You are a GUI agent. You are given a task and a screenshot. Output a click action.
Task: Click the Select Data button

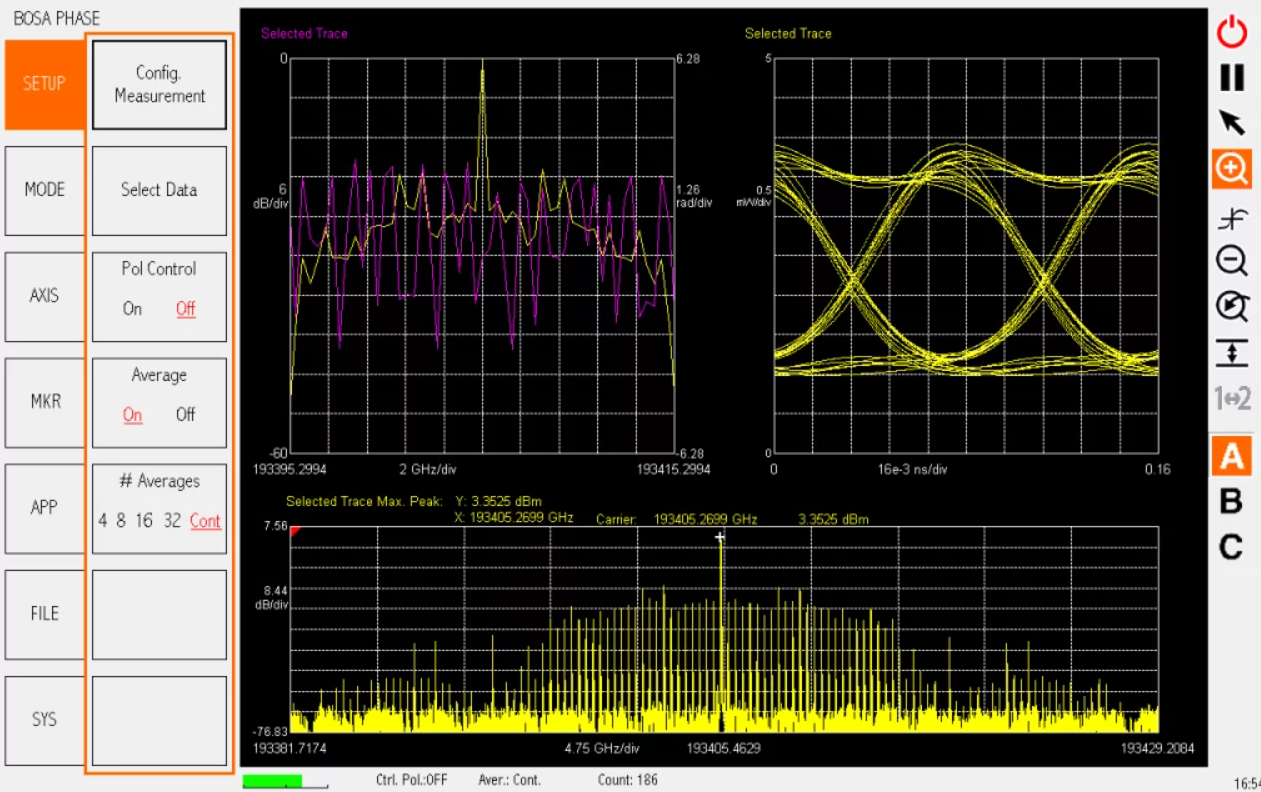159,190
